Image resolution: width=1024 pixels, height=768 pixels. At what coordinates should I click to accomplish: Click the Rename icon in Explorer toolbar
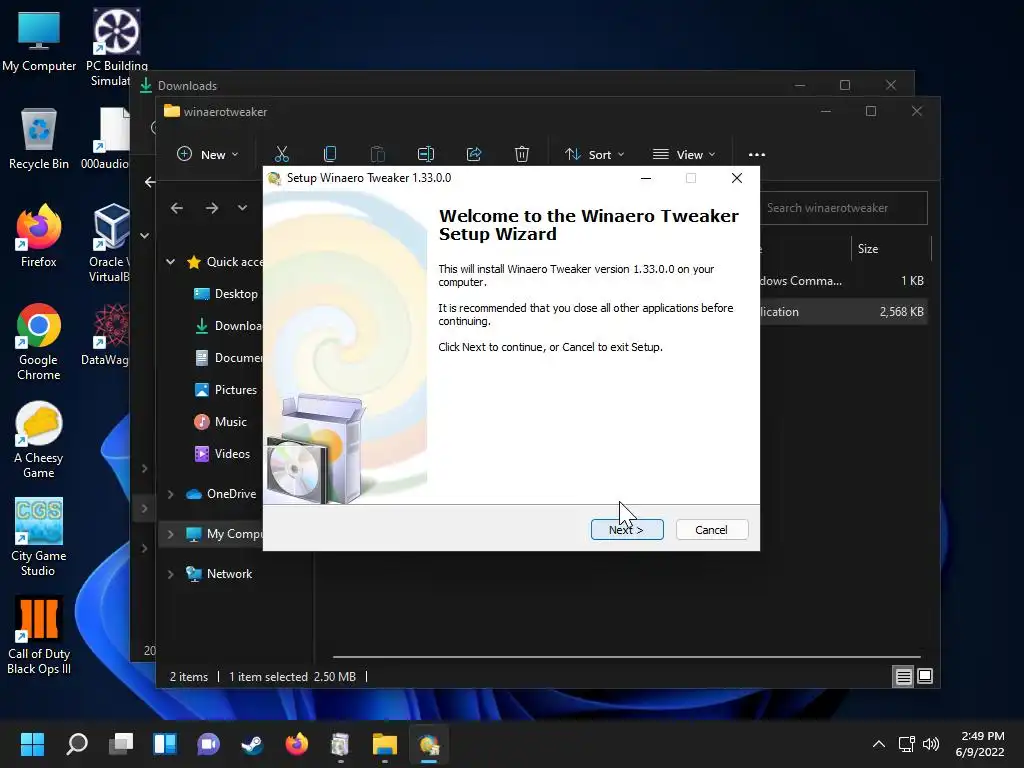(x=426, y=155)
